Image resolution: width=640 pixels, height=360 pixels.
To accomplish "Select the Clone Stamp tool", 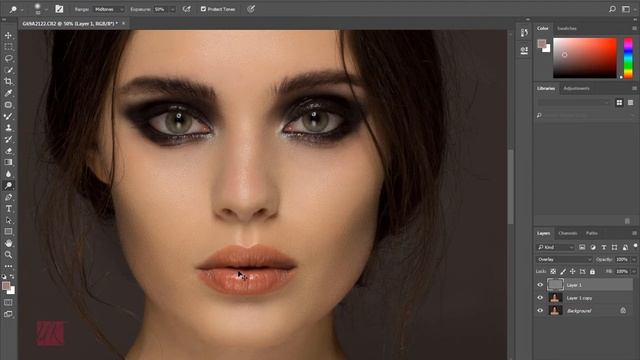I will click(8, 128).
